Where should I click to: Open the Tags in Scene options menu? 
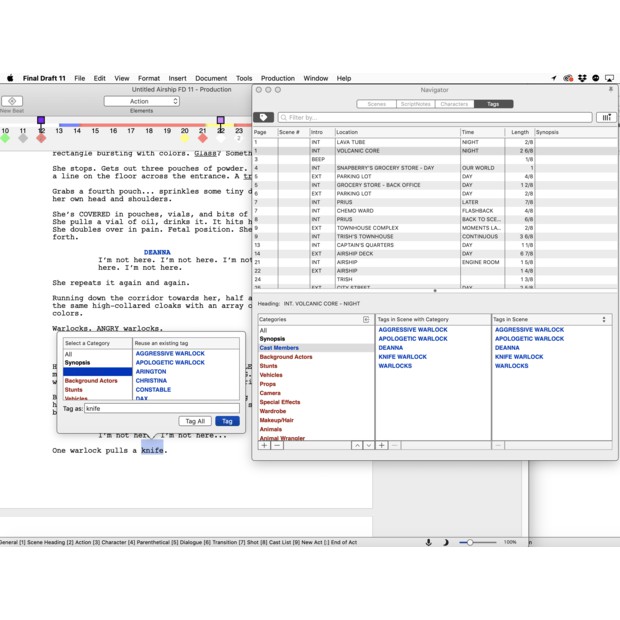[604, 319]
